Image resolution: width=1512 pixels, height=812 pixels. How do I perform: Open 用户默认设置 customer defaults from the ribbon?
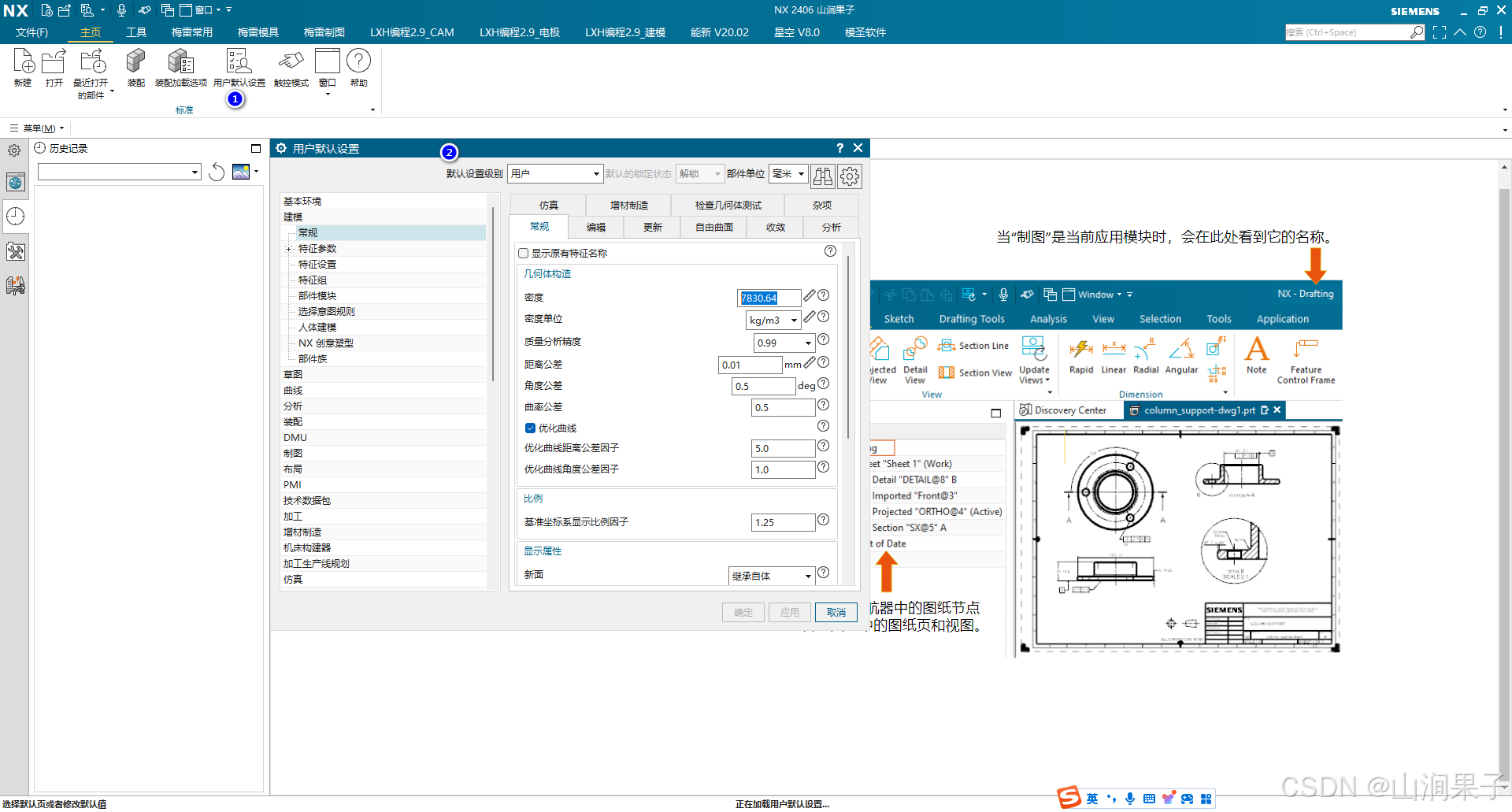click(239, 67)
